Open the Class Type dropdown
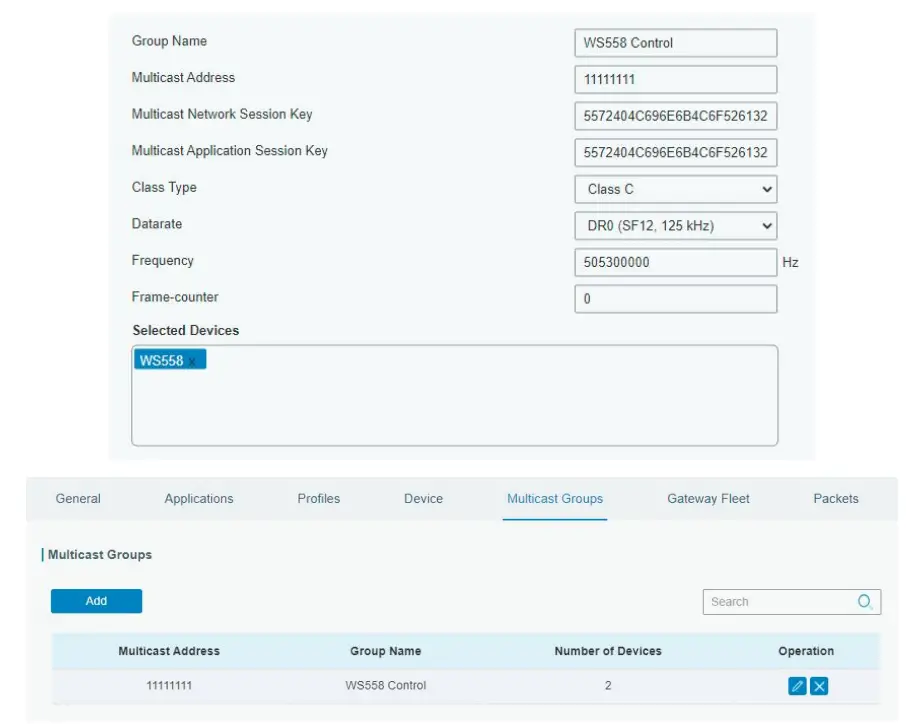Image resolution: width=906 pixels, height=724 pixels. [675, 189]
